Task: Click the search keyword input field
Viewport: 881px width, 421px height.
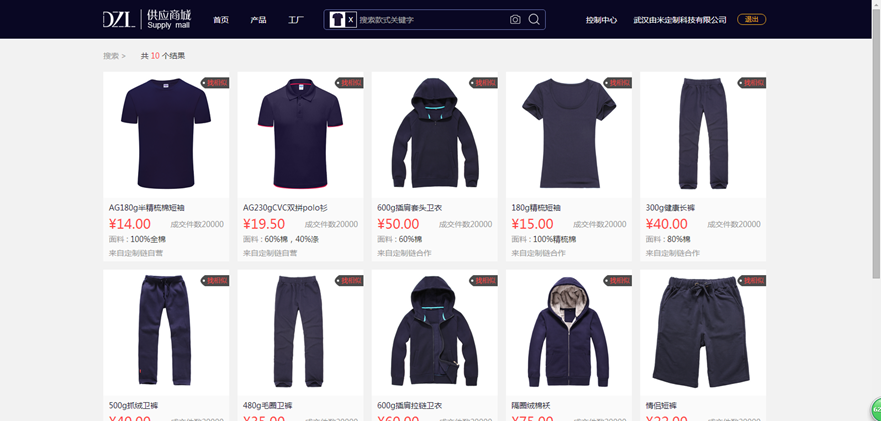Action: tap(432, 20)
